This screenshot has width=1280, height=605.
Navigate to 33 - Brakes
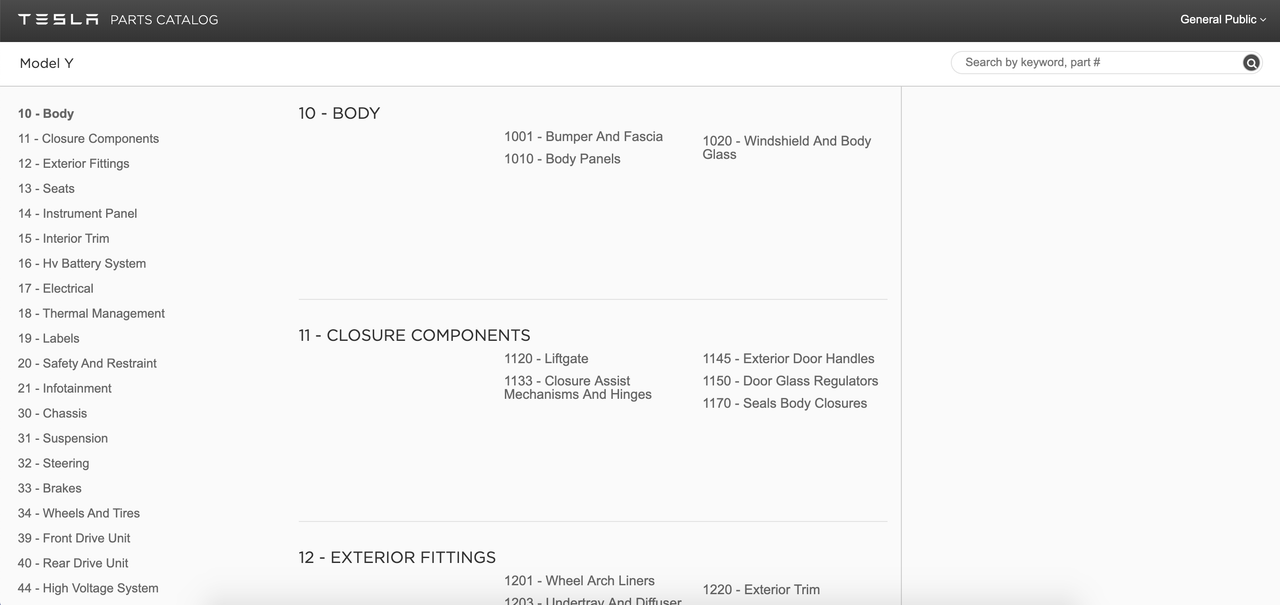click(50, 489)
